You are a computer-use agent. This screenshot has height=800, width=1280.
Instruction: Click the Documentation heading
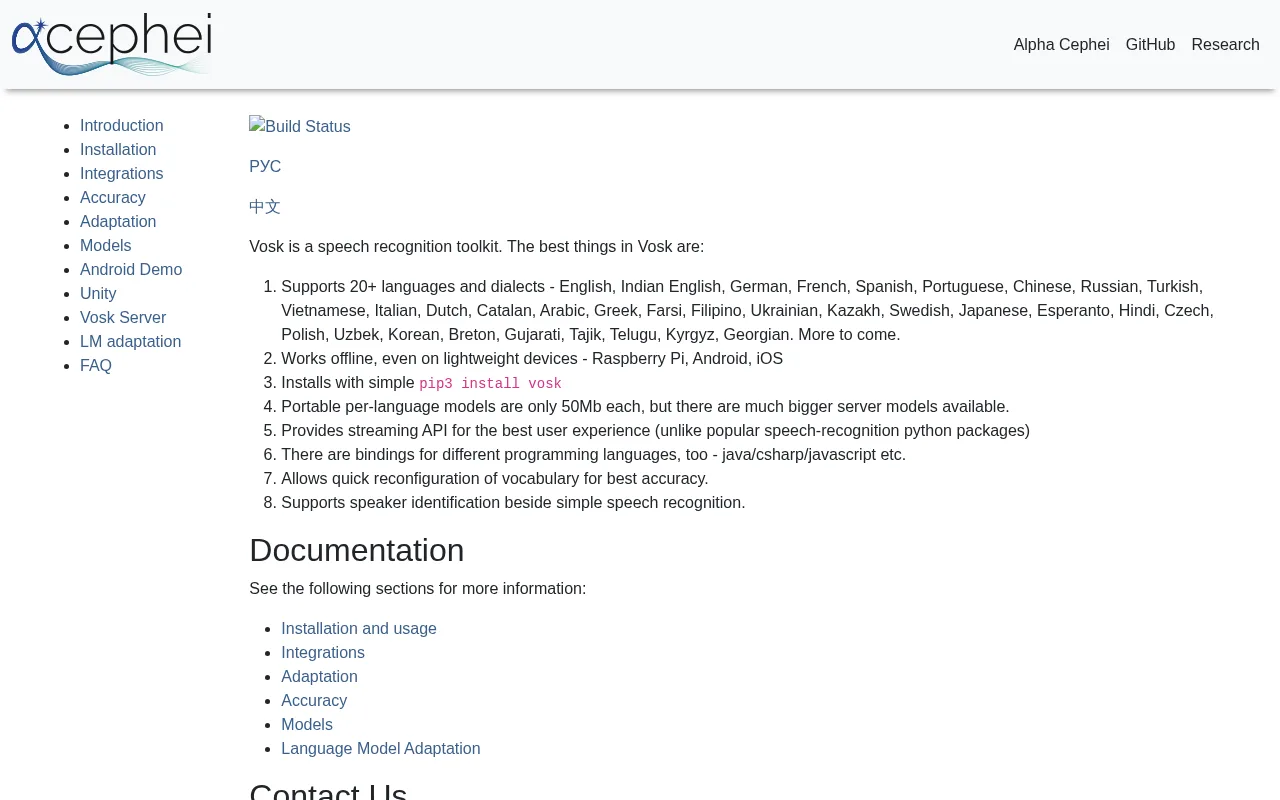tap(357, 551)
